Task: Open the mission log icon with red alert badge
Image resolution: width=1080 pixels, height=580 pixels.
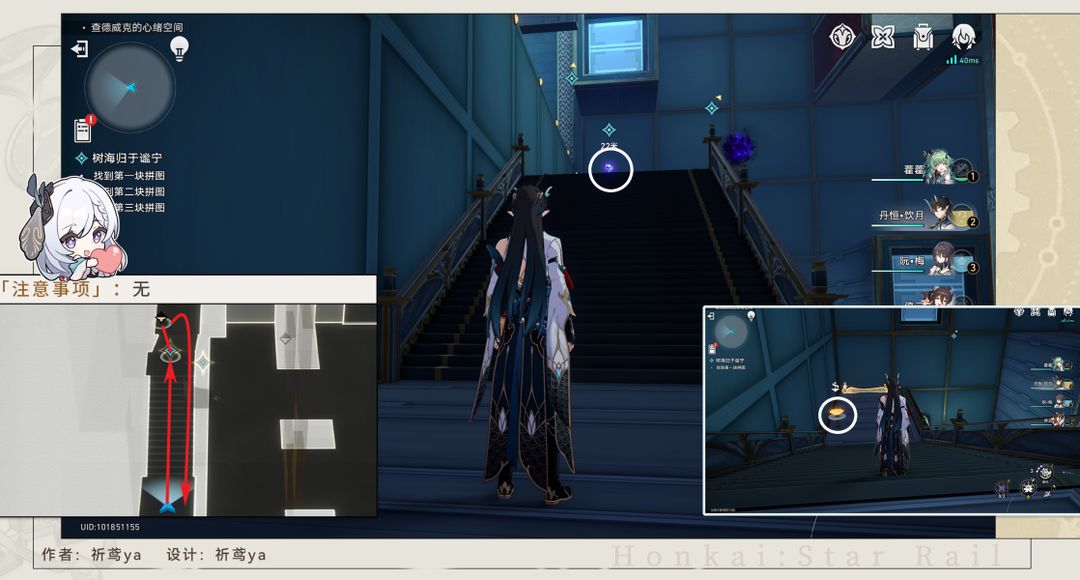Action: (84, 128)
